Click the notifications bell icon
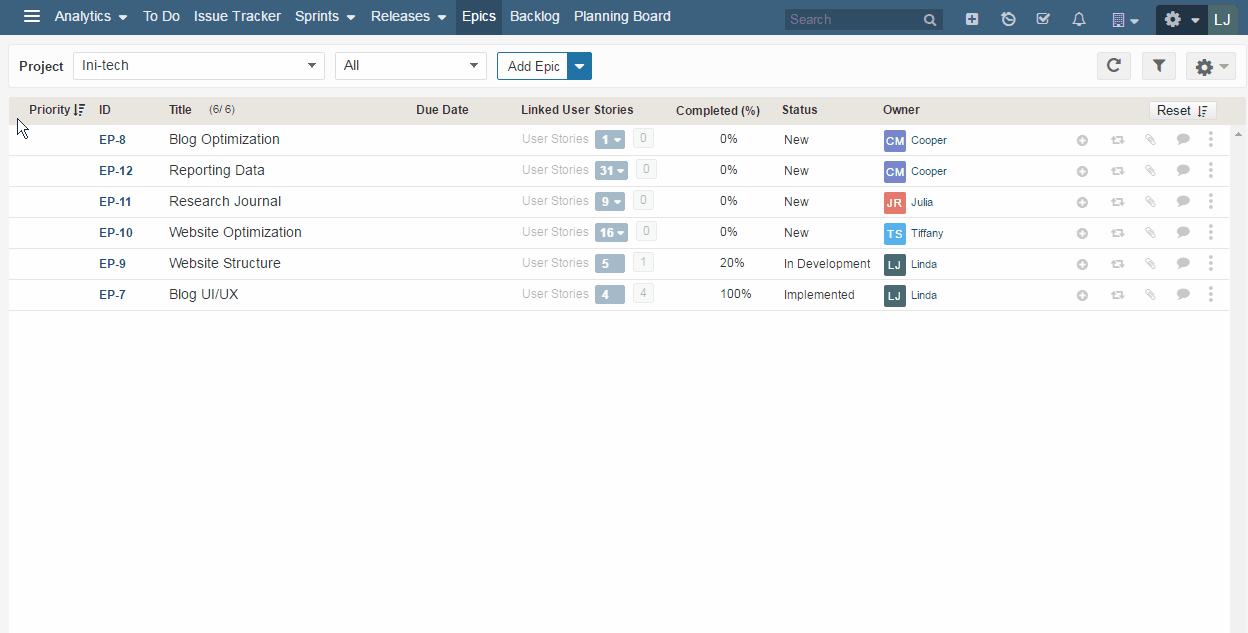1248x633 pixels. [1079, 19]
